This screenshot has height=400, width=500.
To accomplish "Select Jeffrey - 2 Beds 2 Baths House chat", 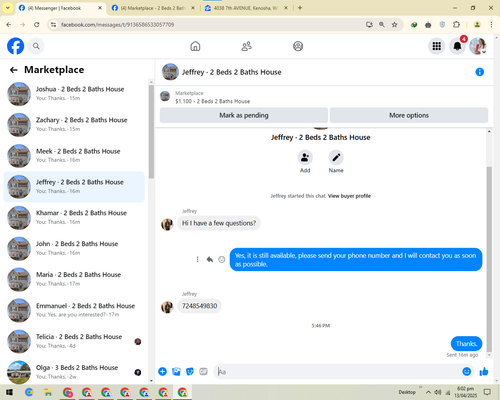I will pyautogui.click(x=74, y=187).
